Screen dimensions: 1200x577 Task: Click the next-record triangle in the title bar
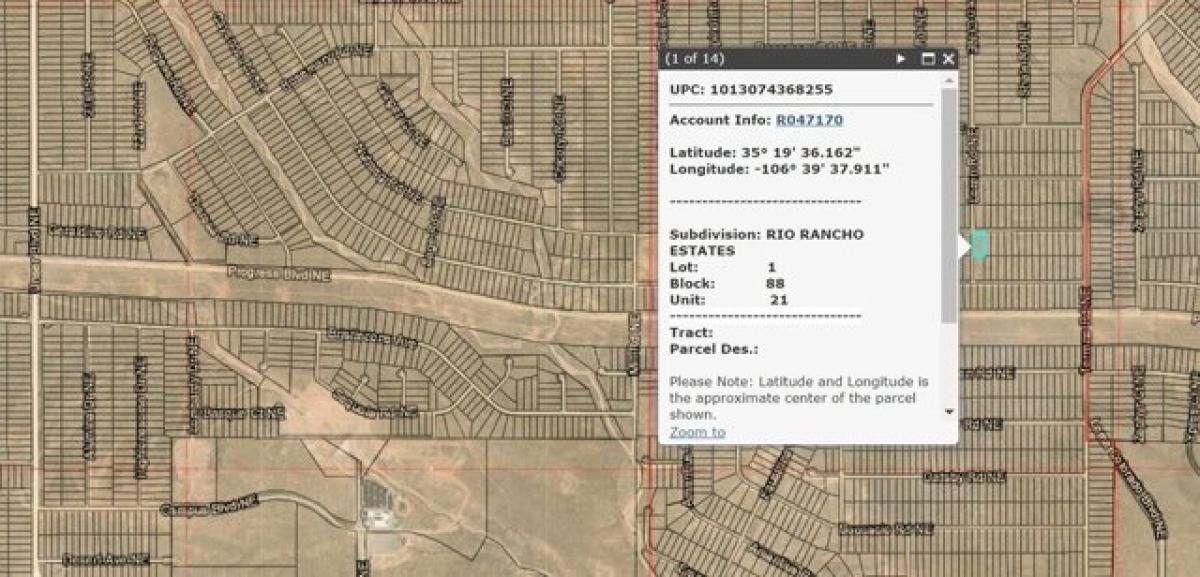point(901,58)
